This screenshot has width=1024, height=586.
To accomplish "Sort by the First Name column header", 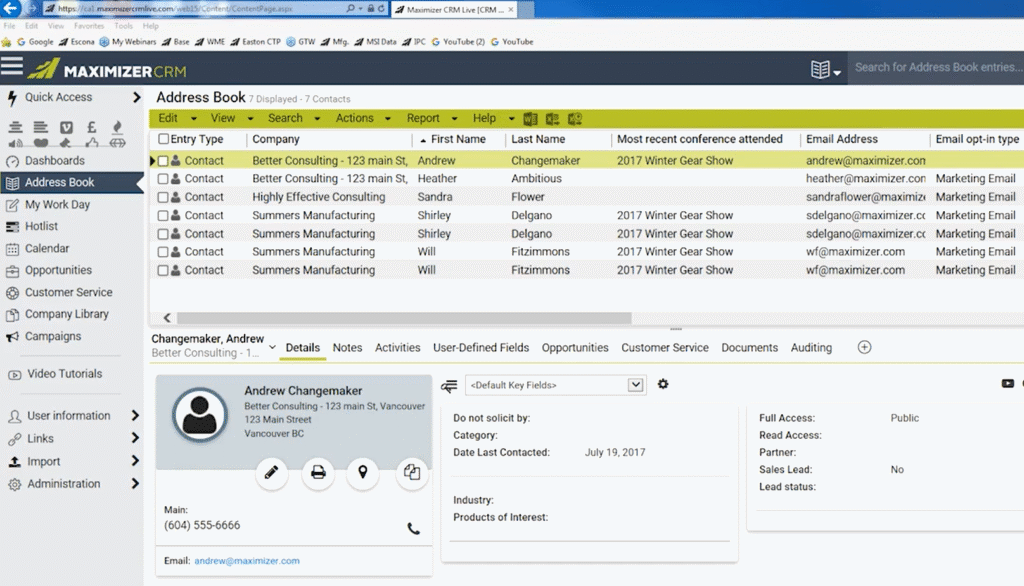I will [x=458, y=139].
